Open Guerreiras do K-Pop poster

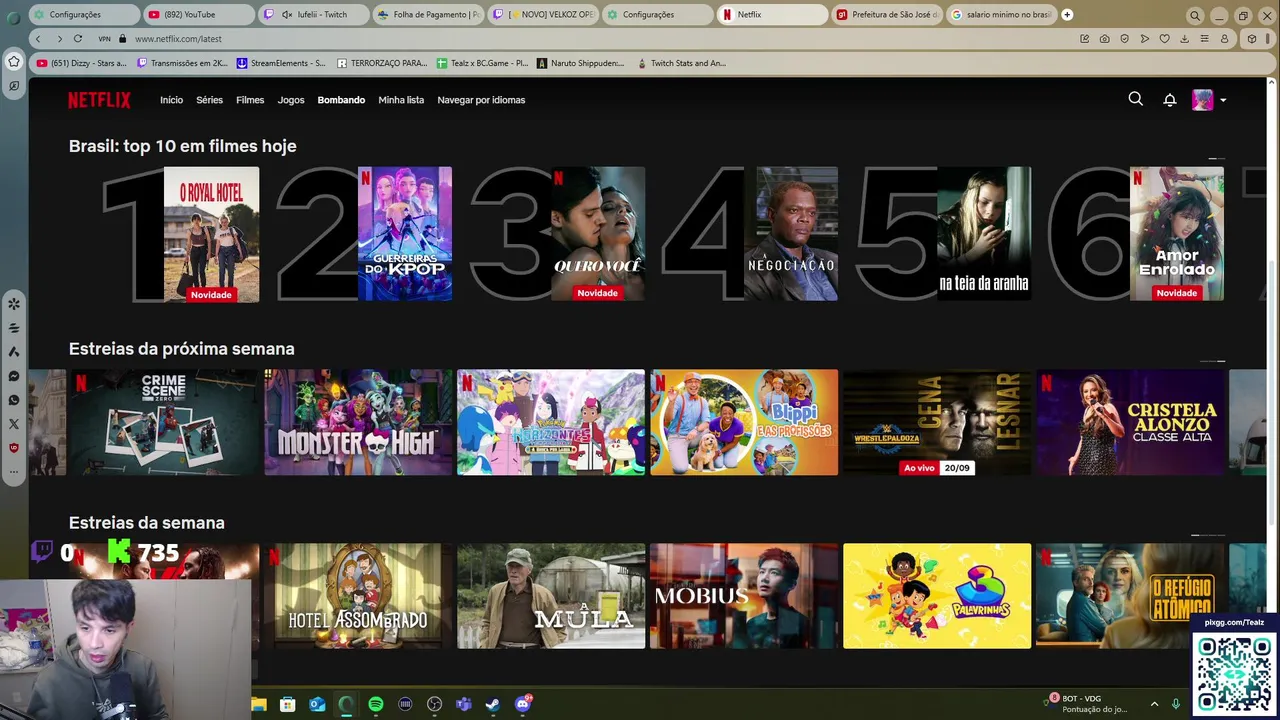click(405, 234)
